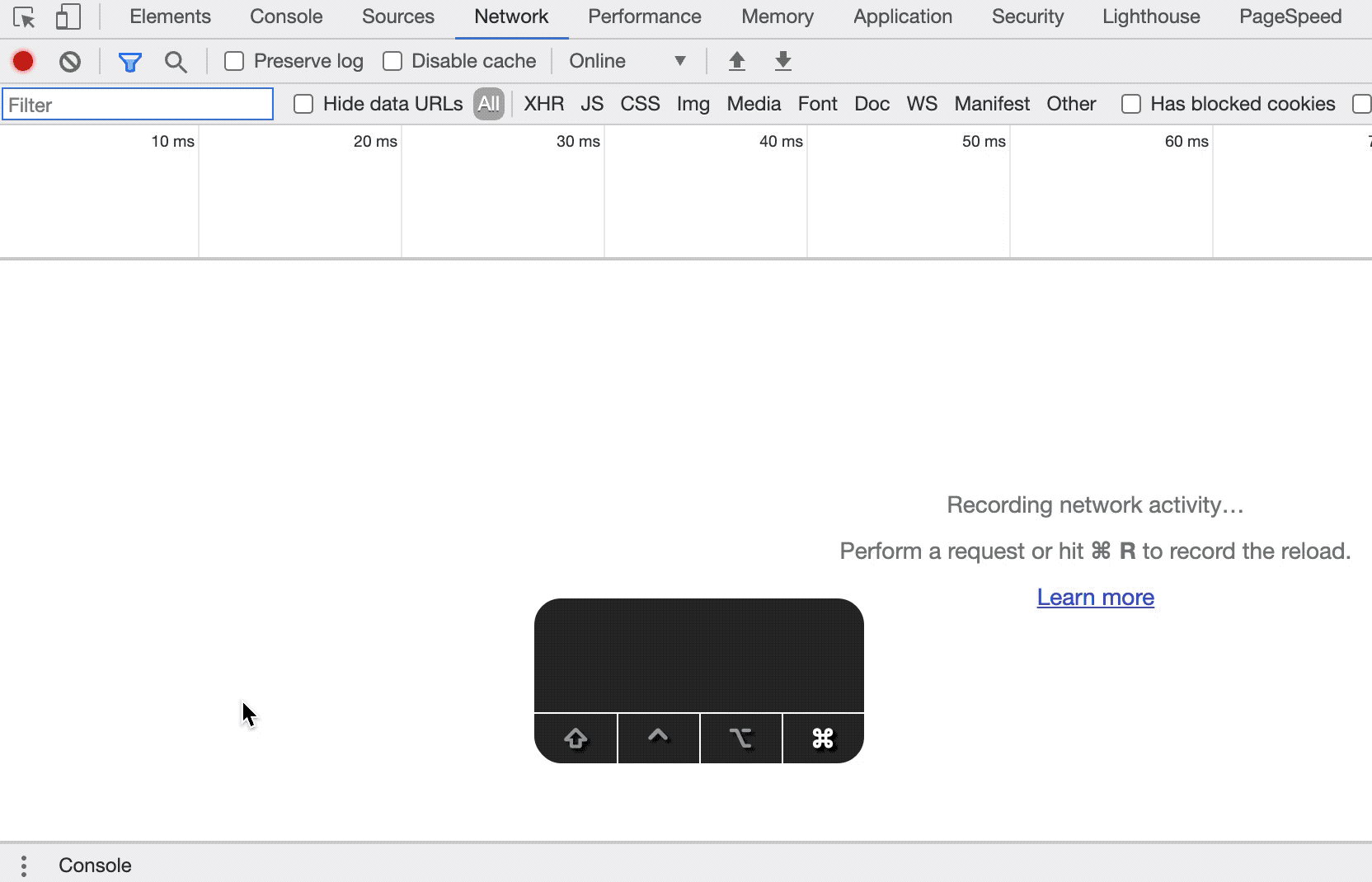Enable the Preserve log checkbox
The image size is (1372, 882).
click(x=234, y=61)
